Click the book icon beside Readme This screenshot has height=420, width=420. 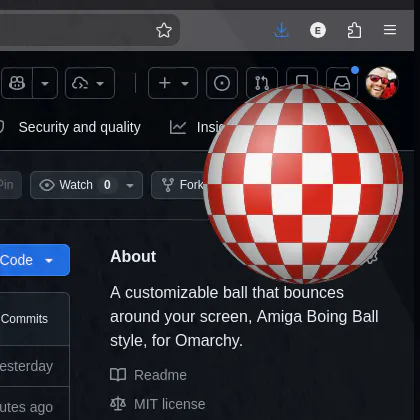[118, 375]
